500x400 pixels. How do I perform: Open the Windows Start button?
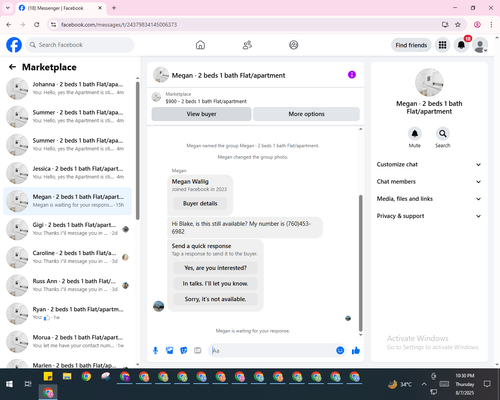click(x=9, y=384)
